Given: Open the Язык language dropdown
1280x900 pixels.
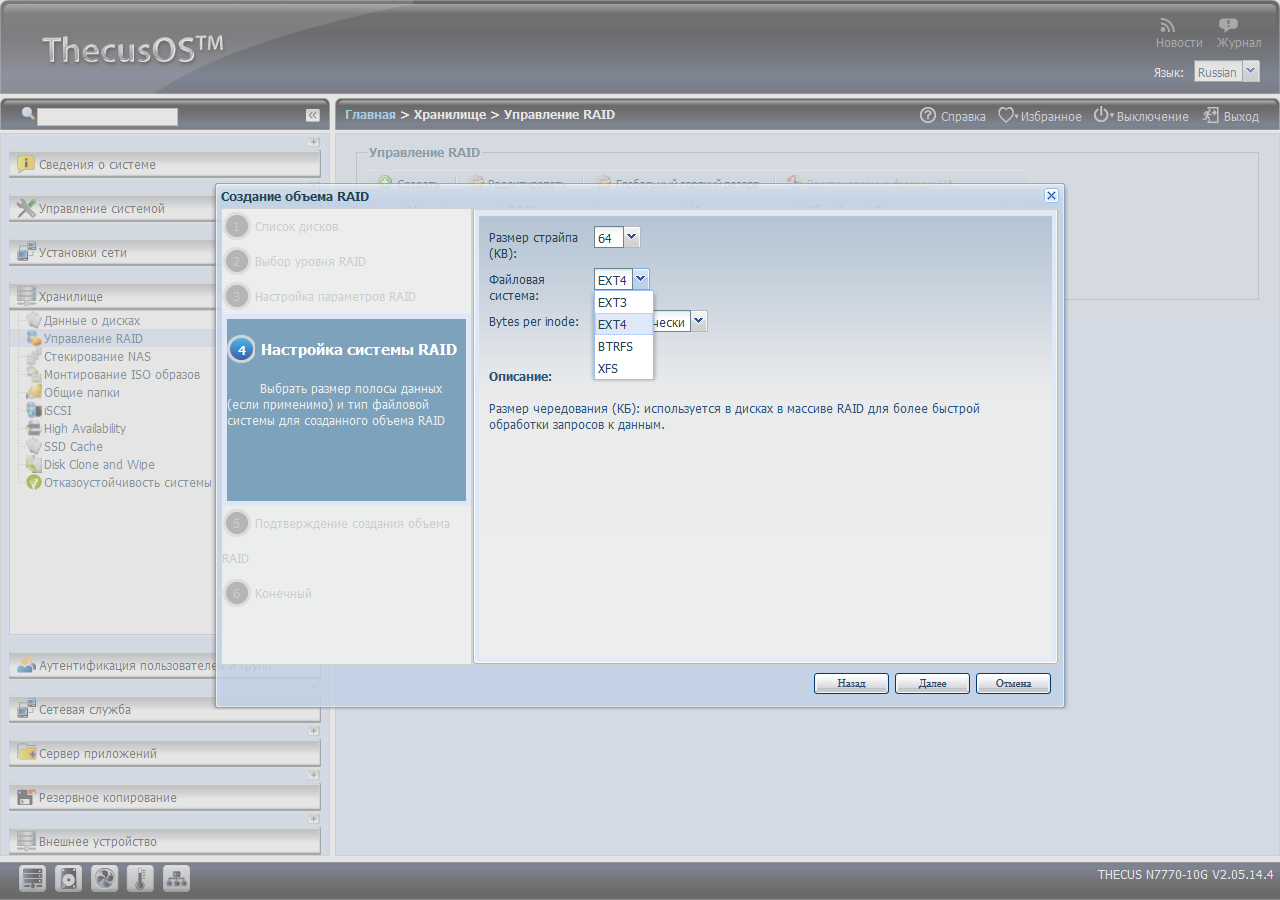Looking at the screenshot, I should coord(1251,72).
